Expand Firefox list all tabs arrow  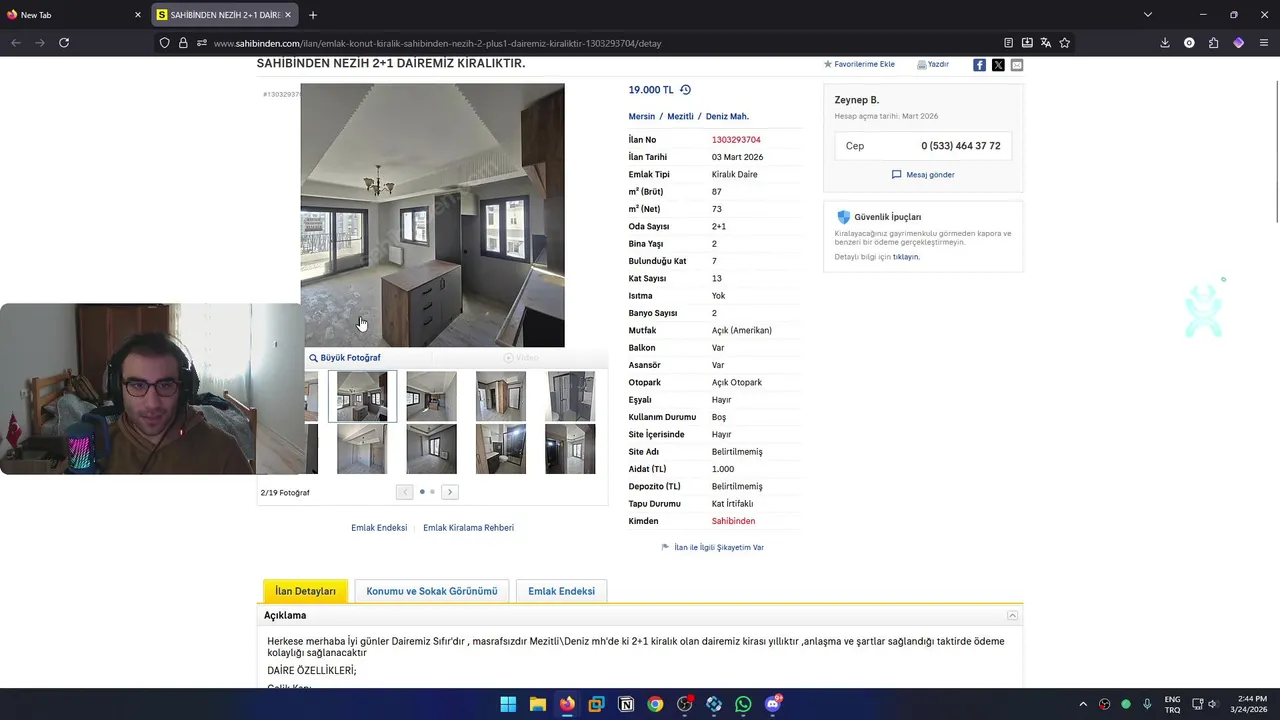pyautogui.click(x=1148, y=15)
